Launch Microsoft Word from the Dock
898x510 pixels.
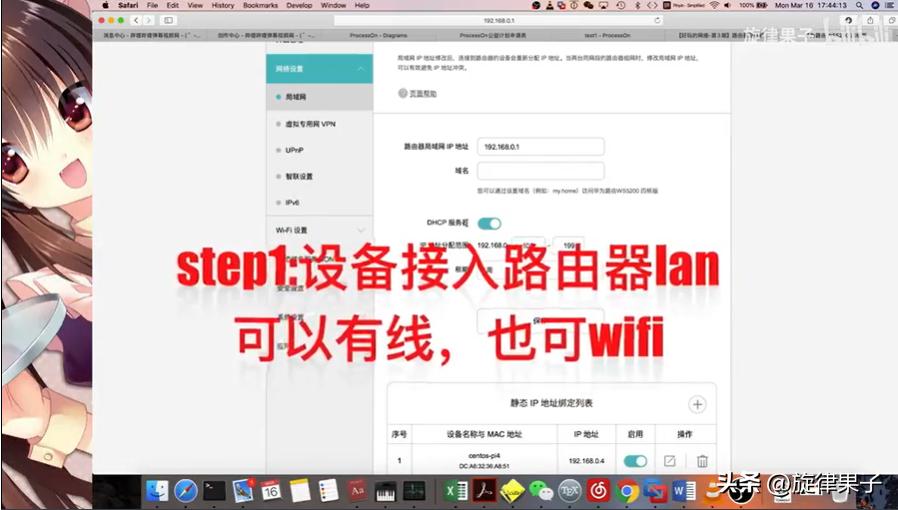(684, 491)
